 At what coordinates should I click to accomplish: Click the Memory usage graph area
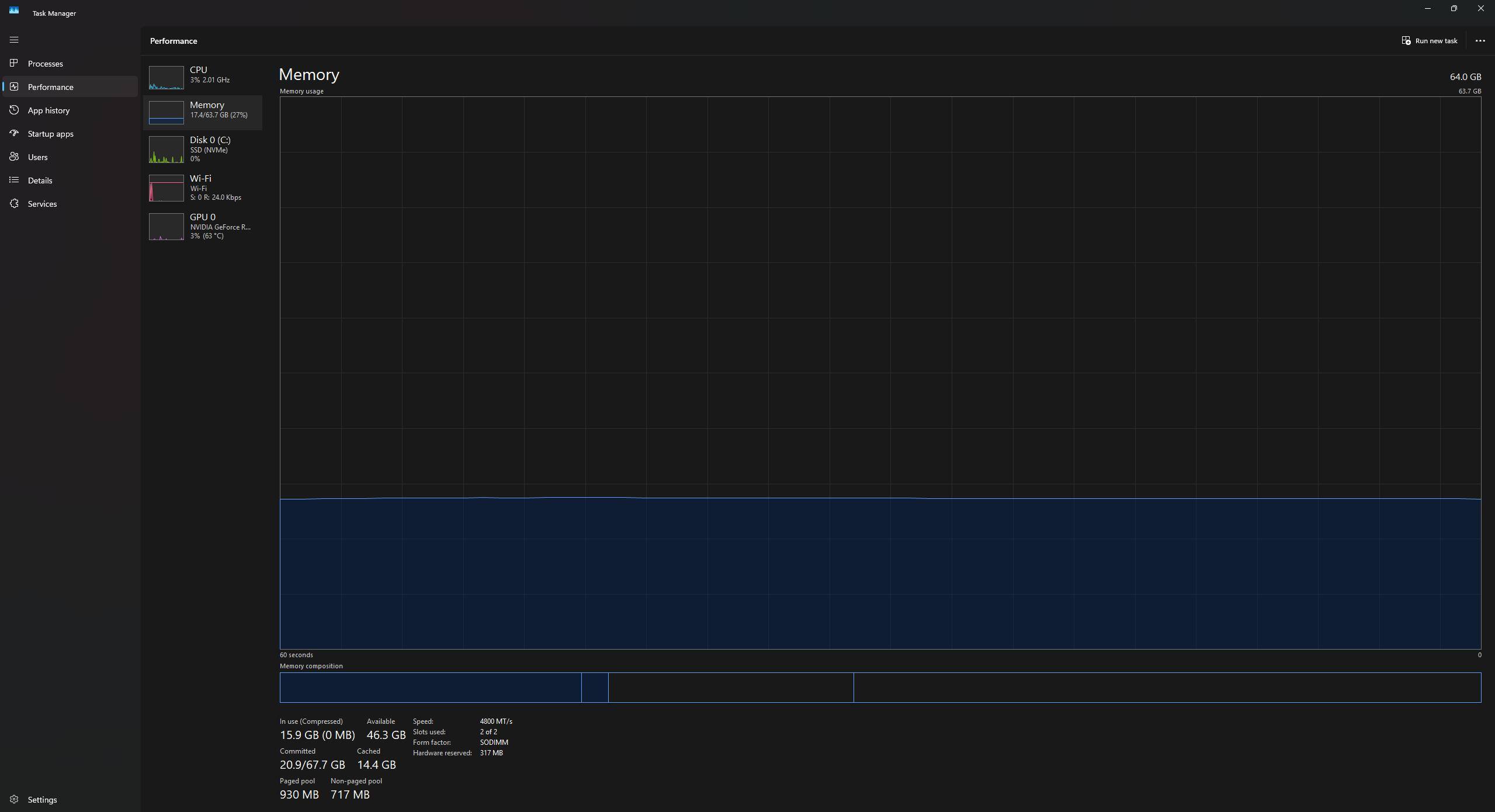[880, 373]
